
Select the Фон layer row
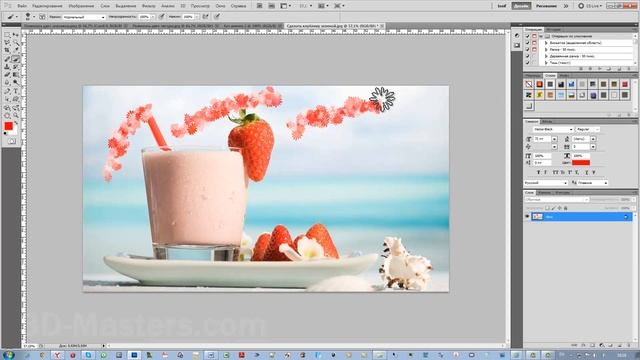[582, 217]
